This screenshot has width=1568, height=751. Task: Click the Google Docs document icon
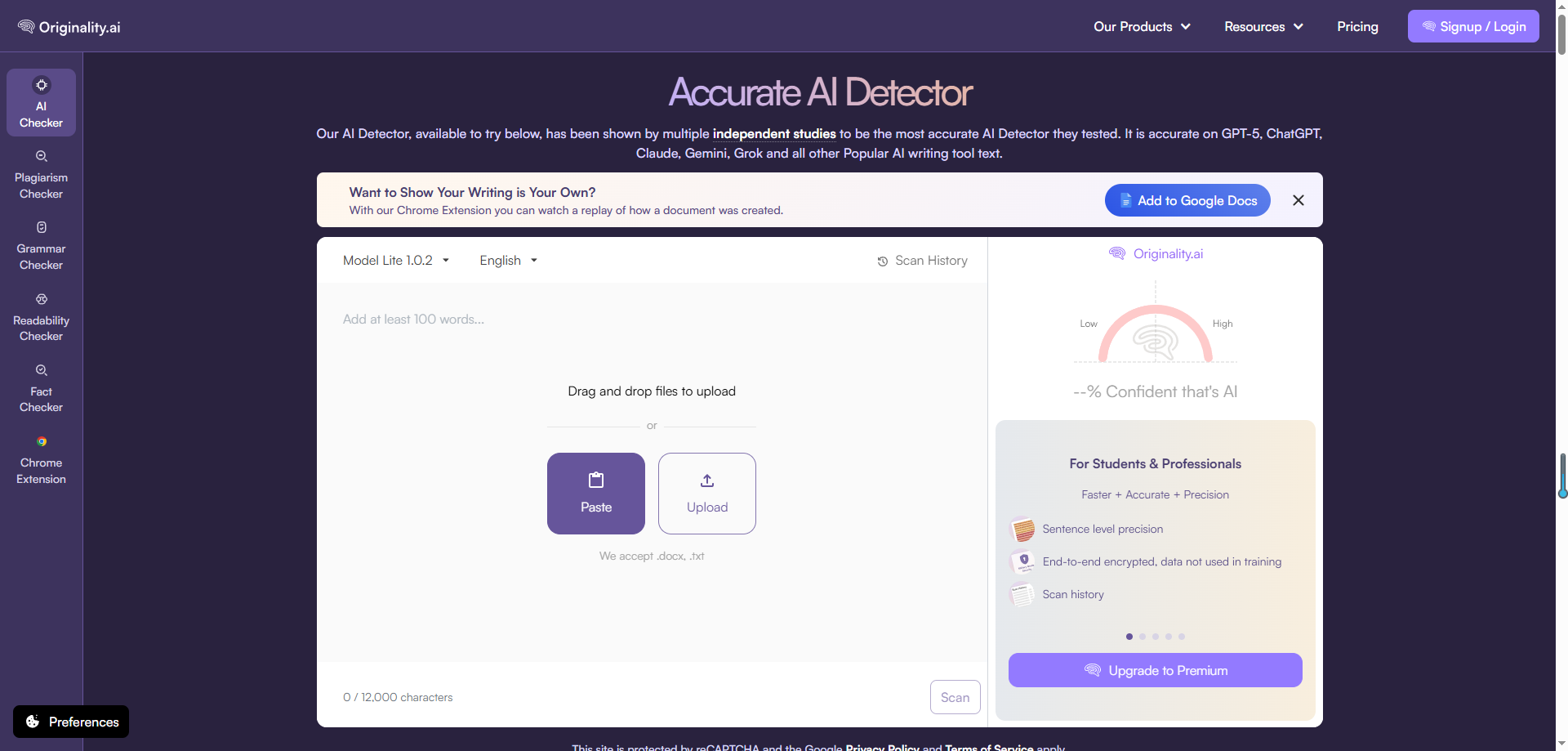point(1125,200)
